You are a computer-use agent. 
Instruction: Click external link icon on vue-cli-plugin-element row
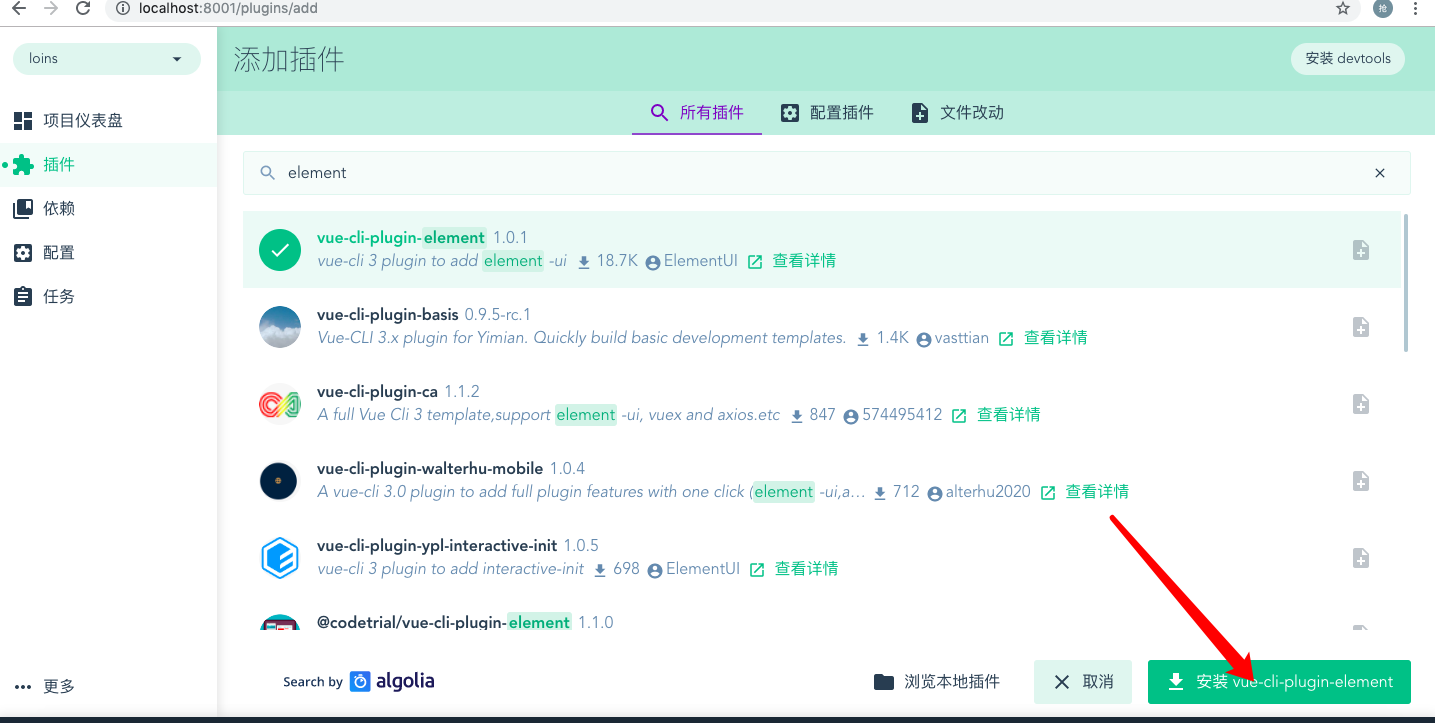tap(755, 262)
